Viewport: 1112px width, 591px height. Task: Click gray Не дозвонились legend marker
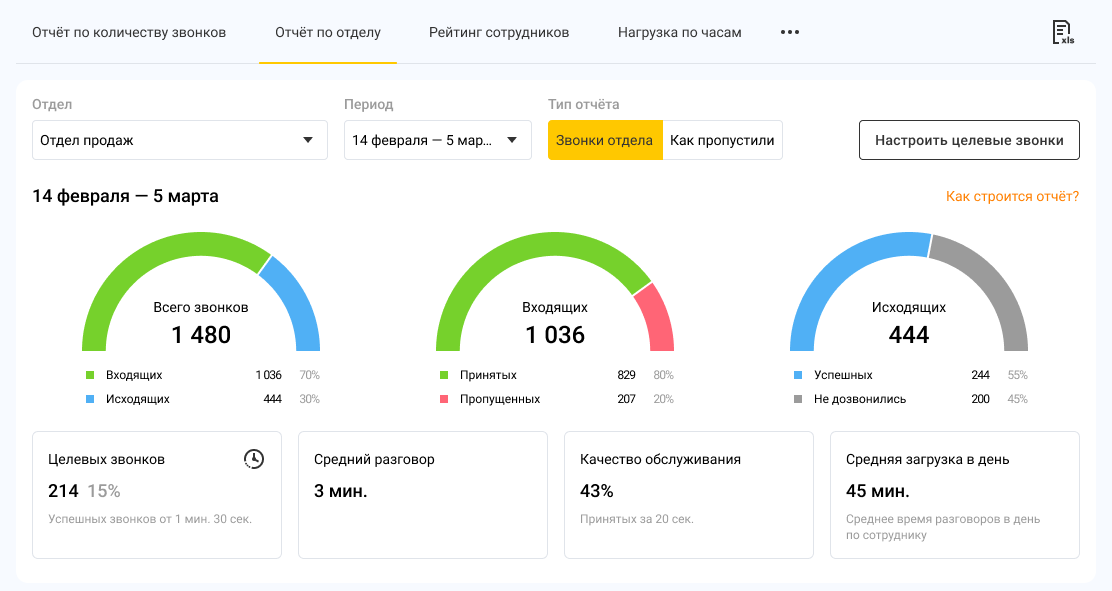pos(797,399)
